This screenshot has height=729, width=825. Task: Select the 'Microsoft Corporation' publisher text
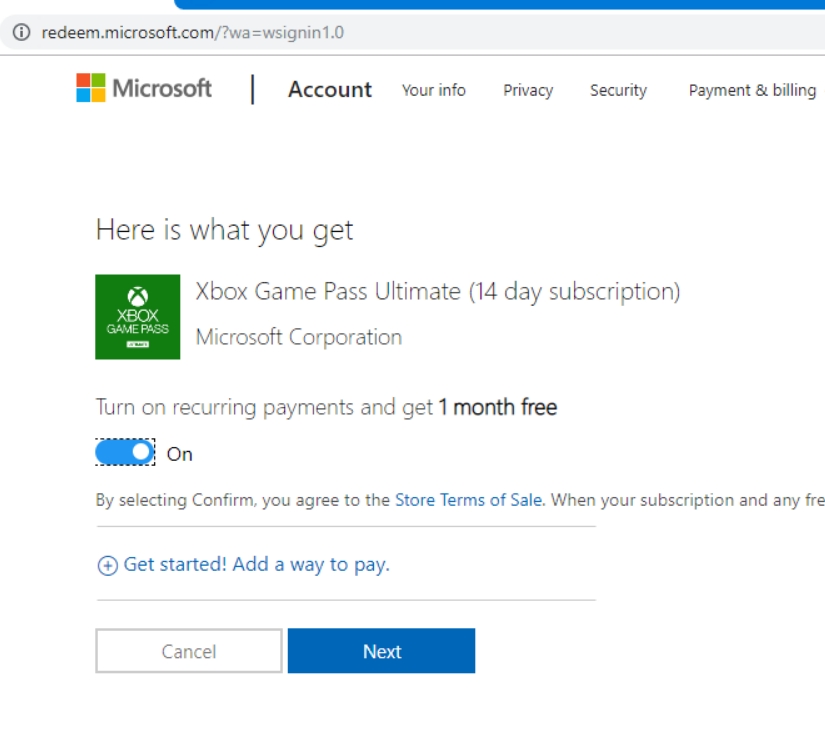299,337
